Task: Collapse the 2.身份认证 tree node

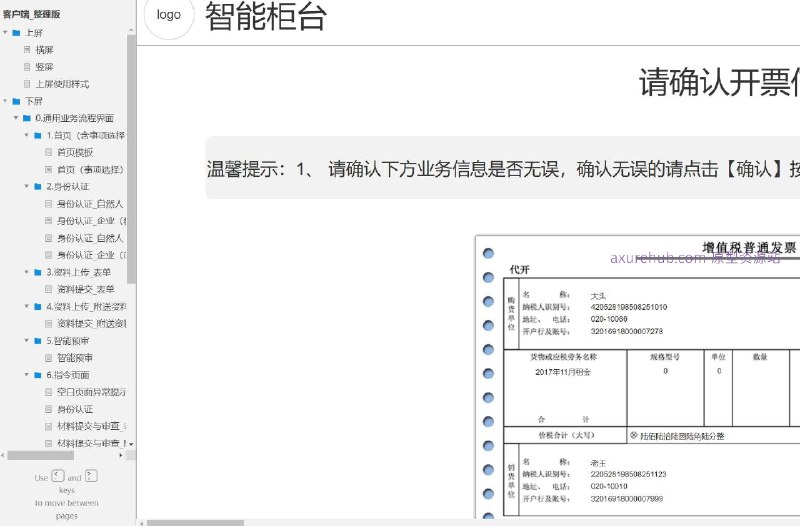Action: point(27,186)
